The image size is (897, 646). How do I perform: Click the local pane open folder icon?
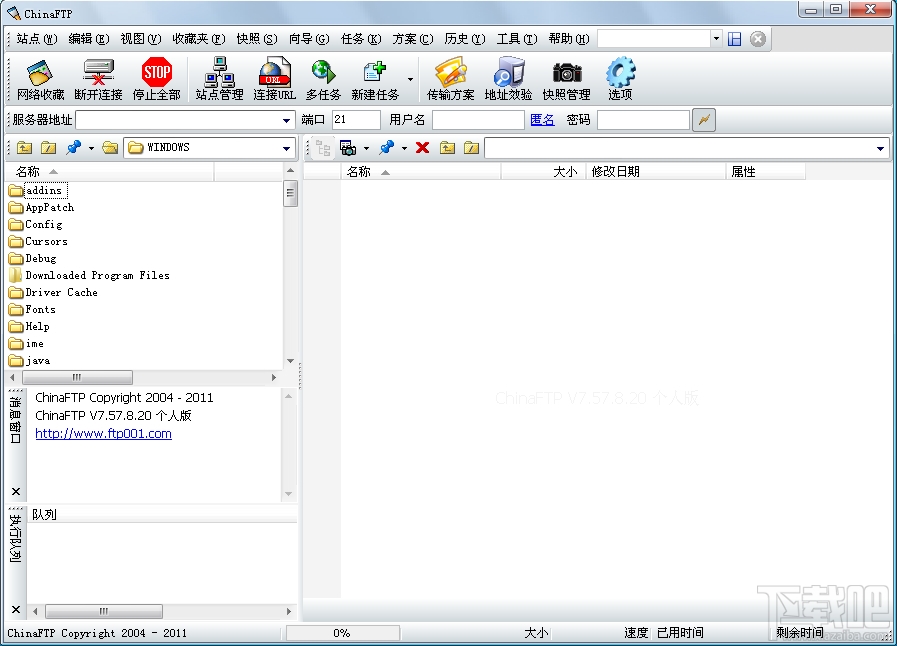[110, 148]
